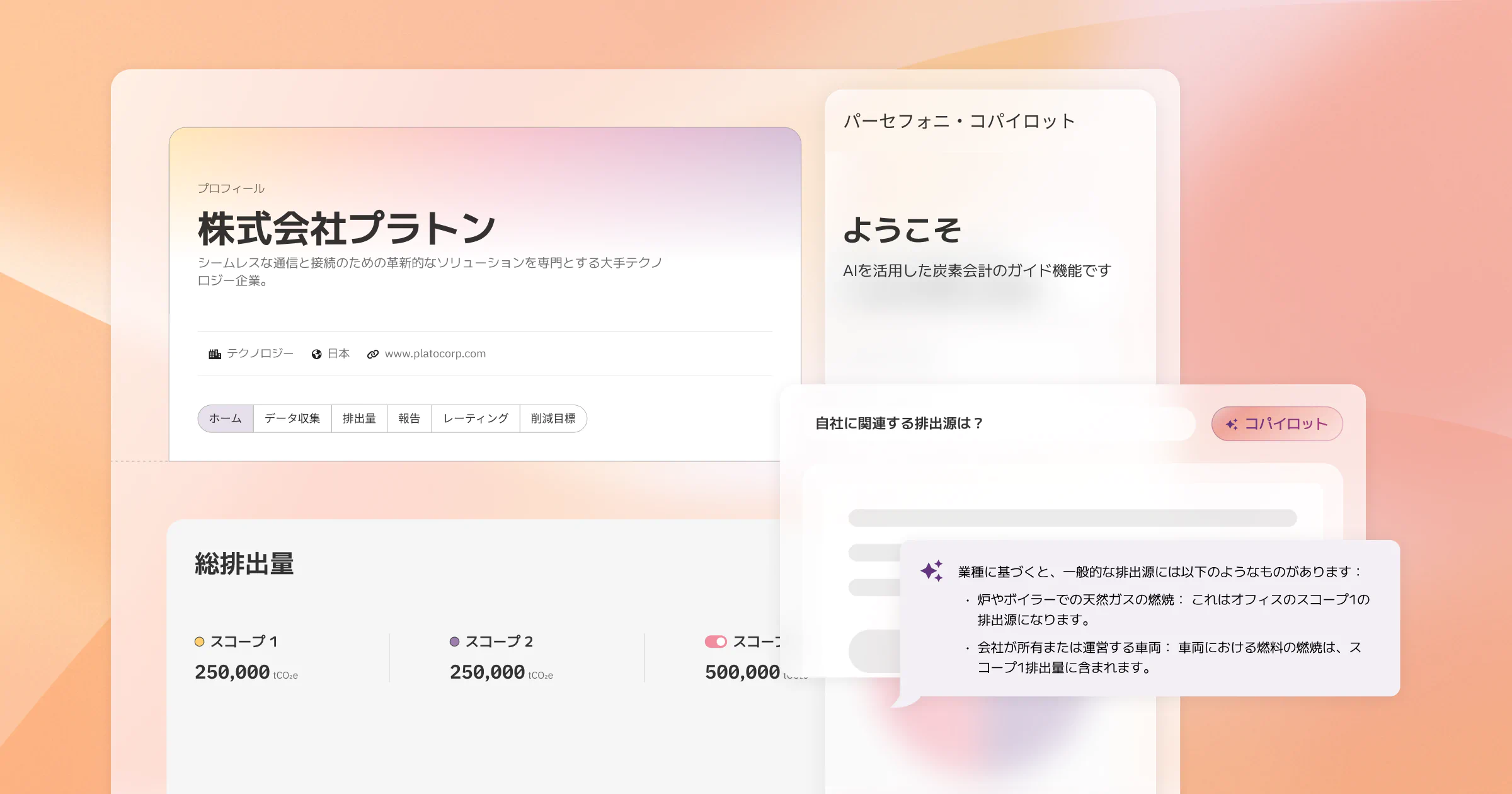The image size is (1512, 794).
Task: Click the パーセフォニ・コパイロット panel title
Action: 959,121
